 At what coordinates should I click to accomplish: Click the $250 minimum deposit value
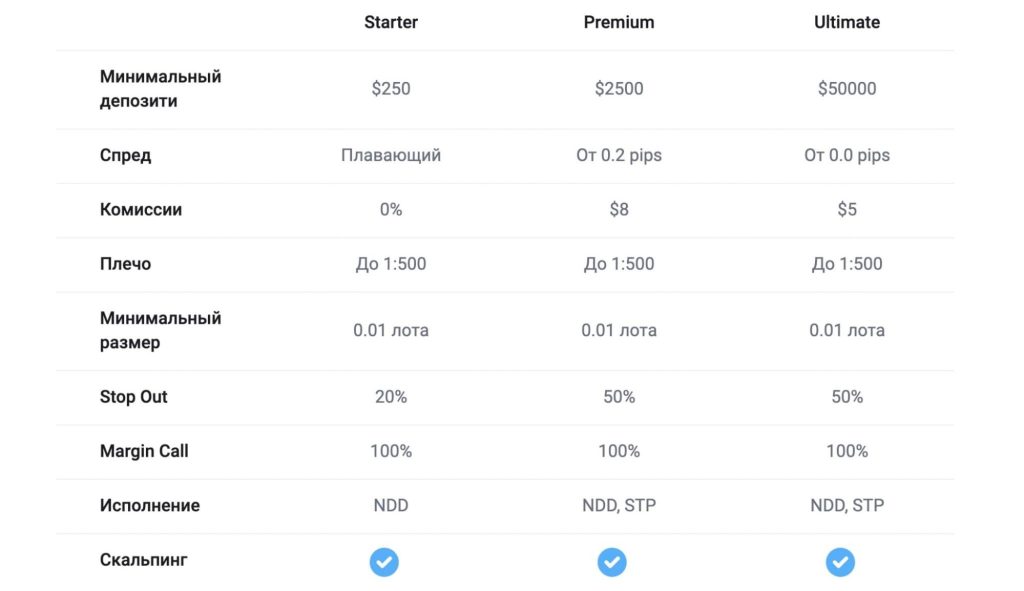391,88
